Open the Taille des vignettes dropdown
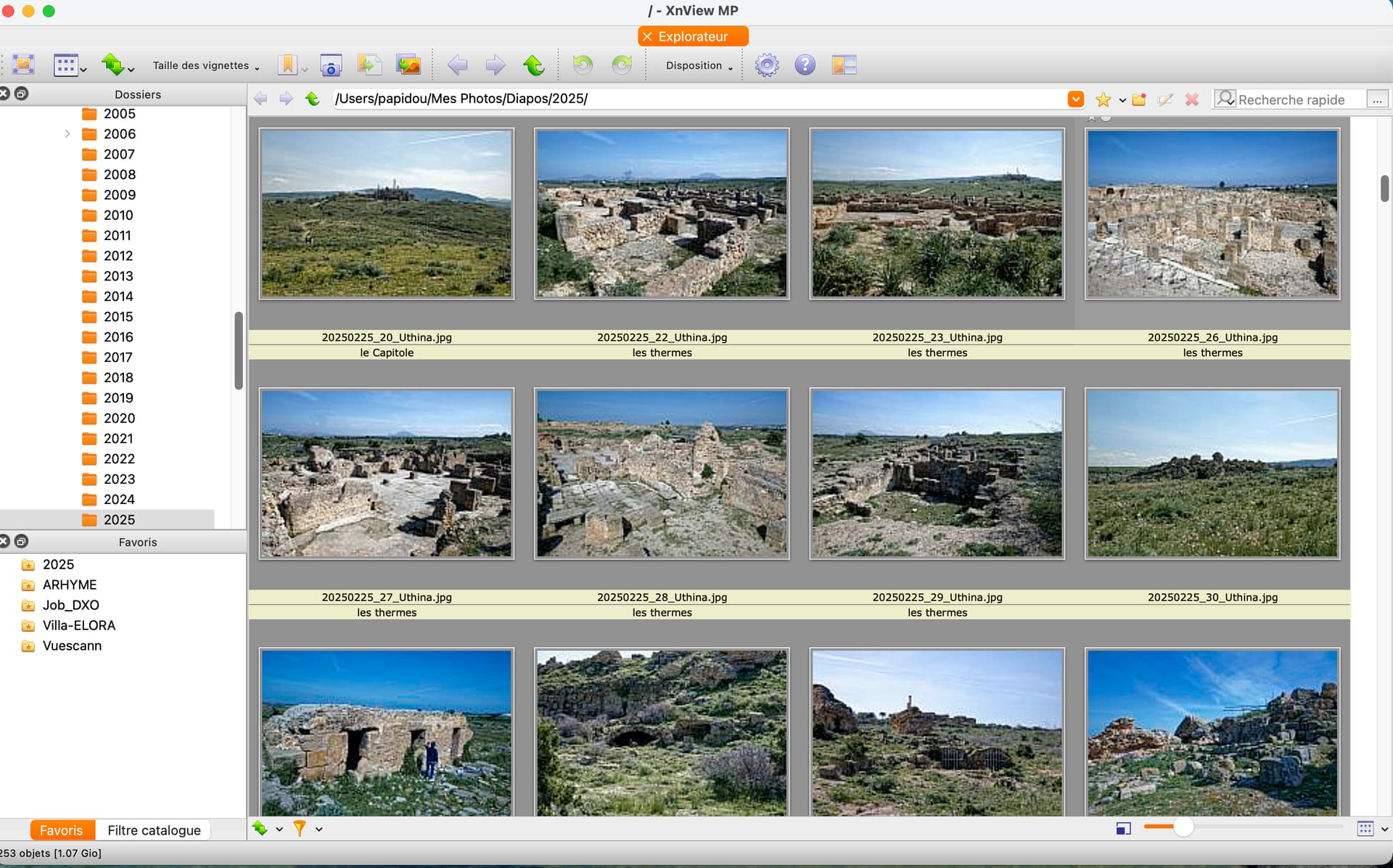This screenshot has width=1393, height=868. 205,65
